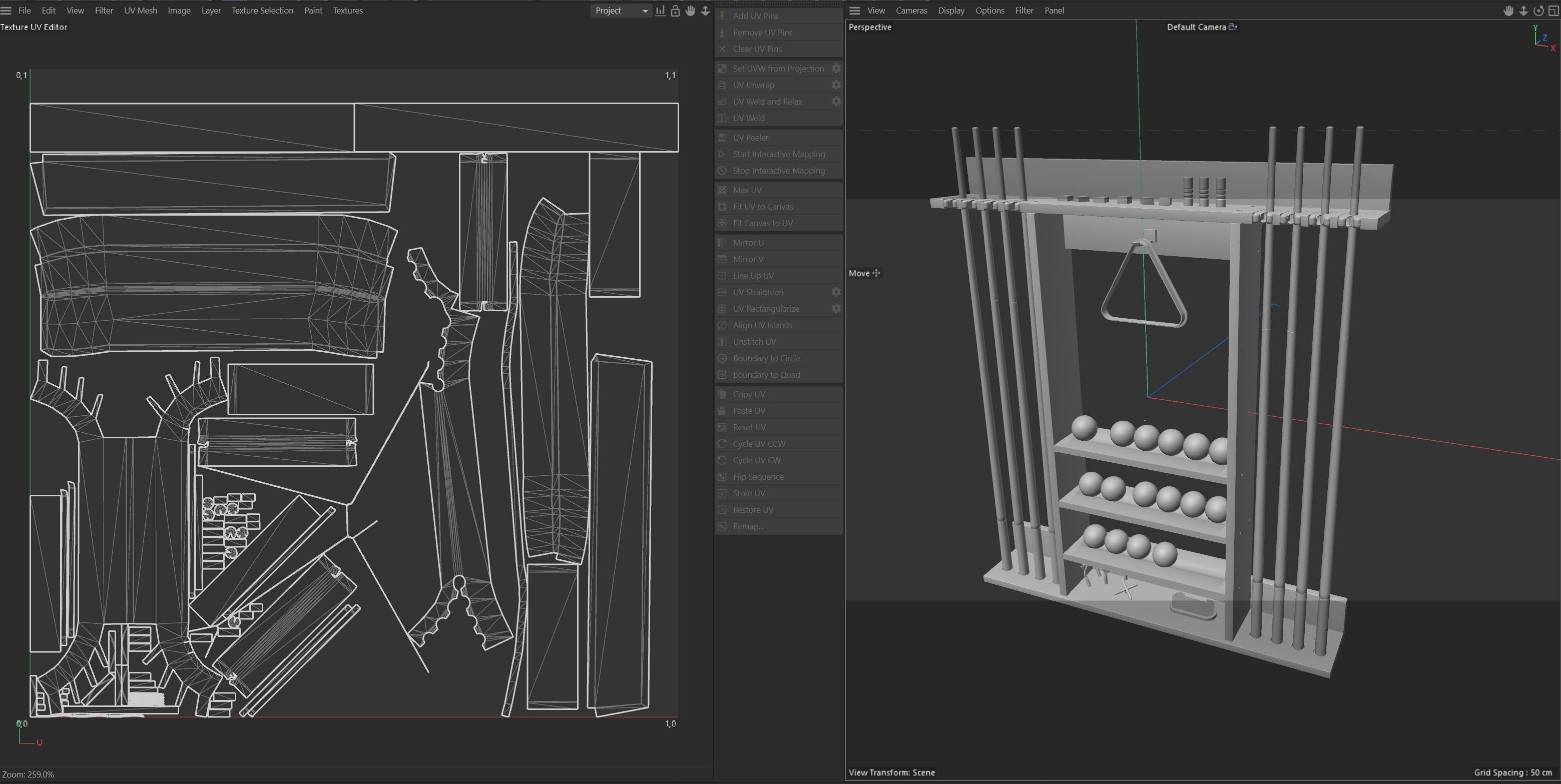Open the UV Unwrap settings gear

[x=836, y=85]
